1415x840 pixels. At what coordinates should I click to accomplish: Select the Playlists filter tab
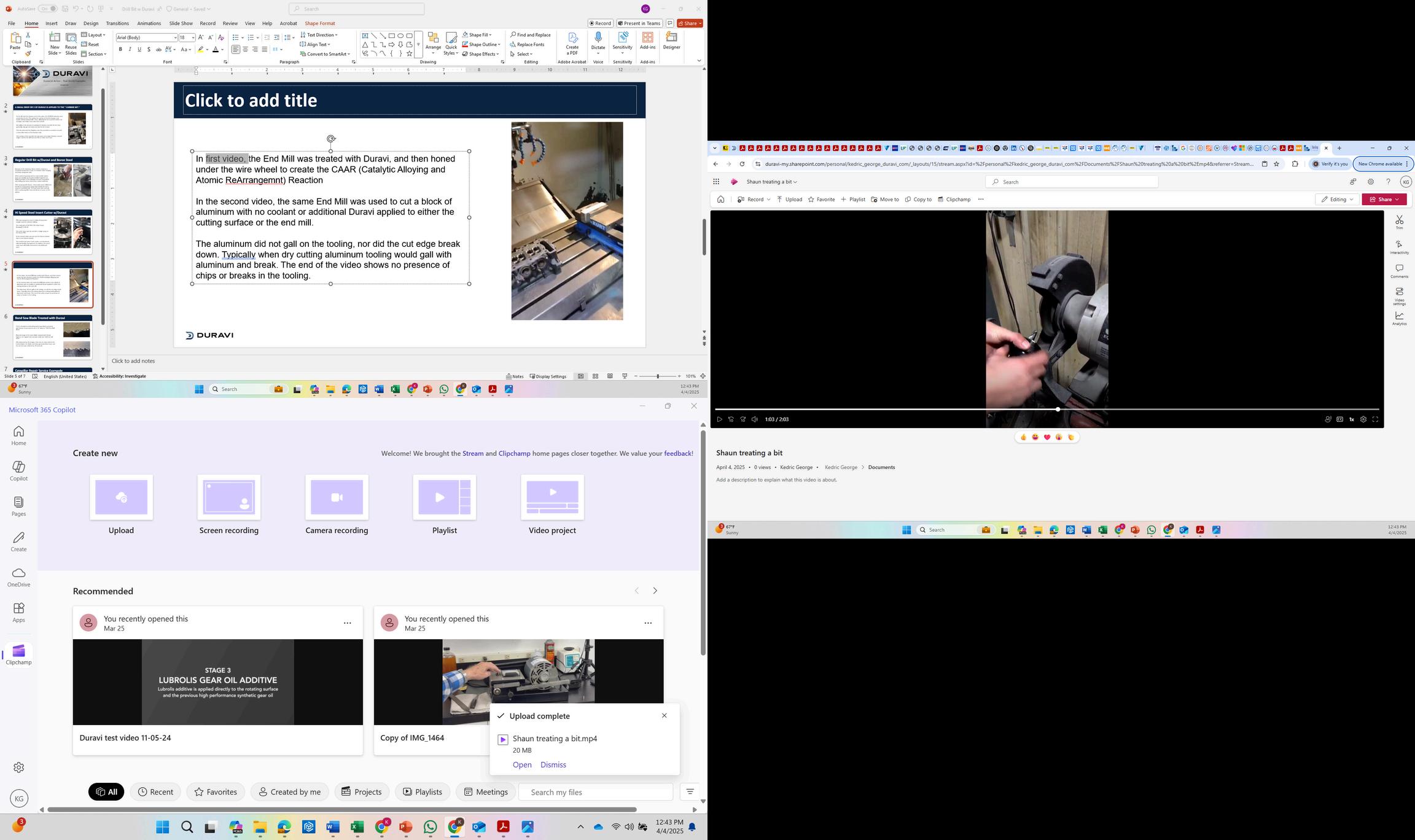pyautogui.click(x=422, y=791)
